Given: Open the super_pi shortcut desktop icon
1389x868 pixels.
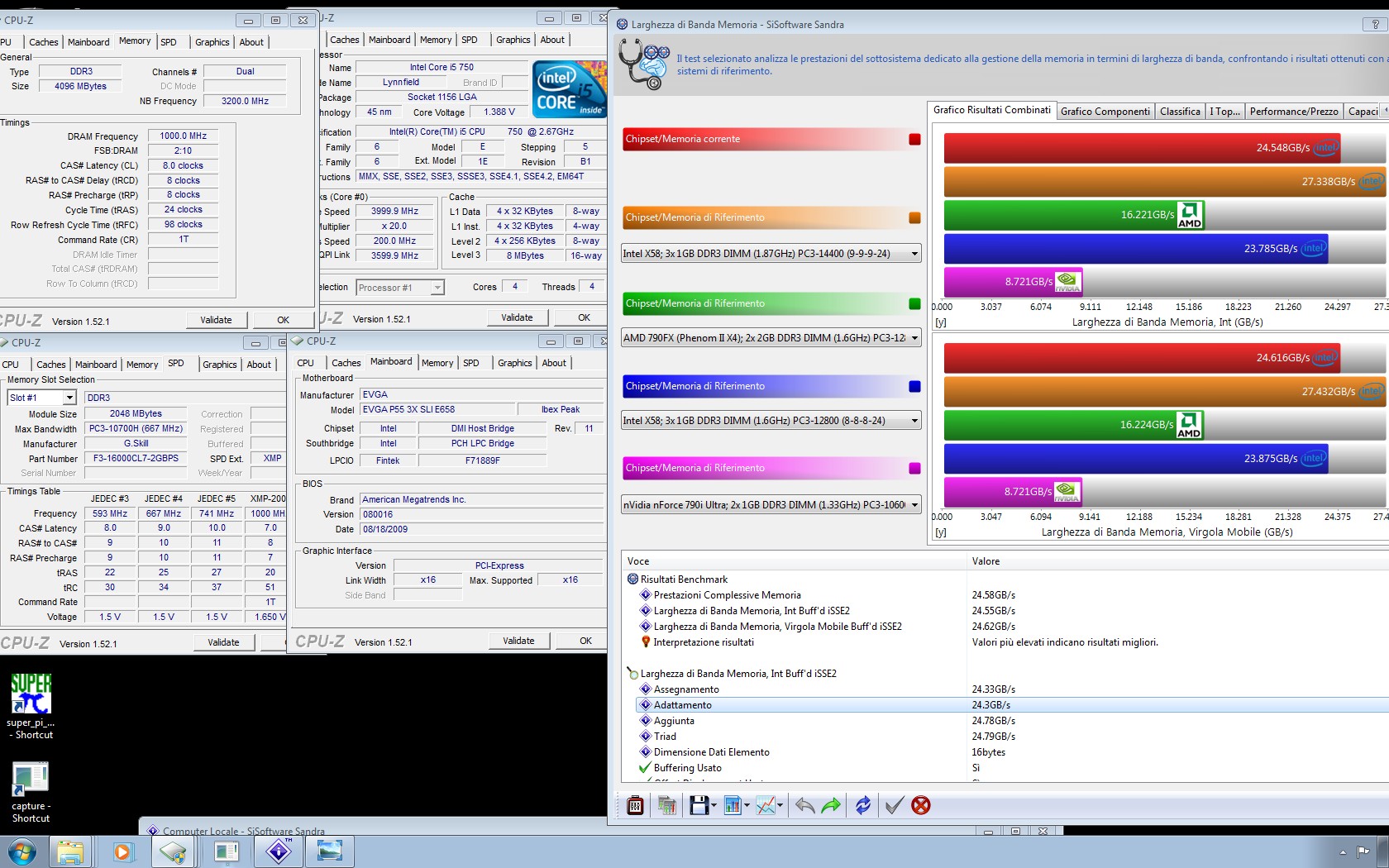Looking at the screenshot, I should 31,705.
